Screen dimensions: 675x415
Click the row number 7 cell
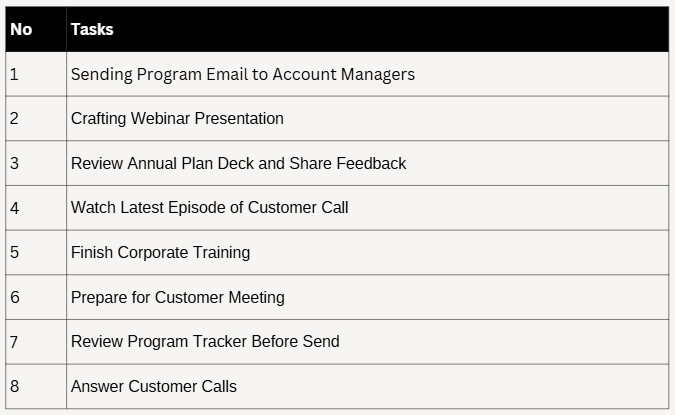[x=35, y=341]
